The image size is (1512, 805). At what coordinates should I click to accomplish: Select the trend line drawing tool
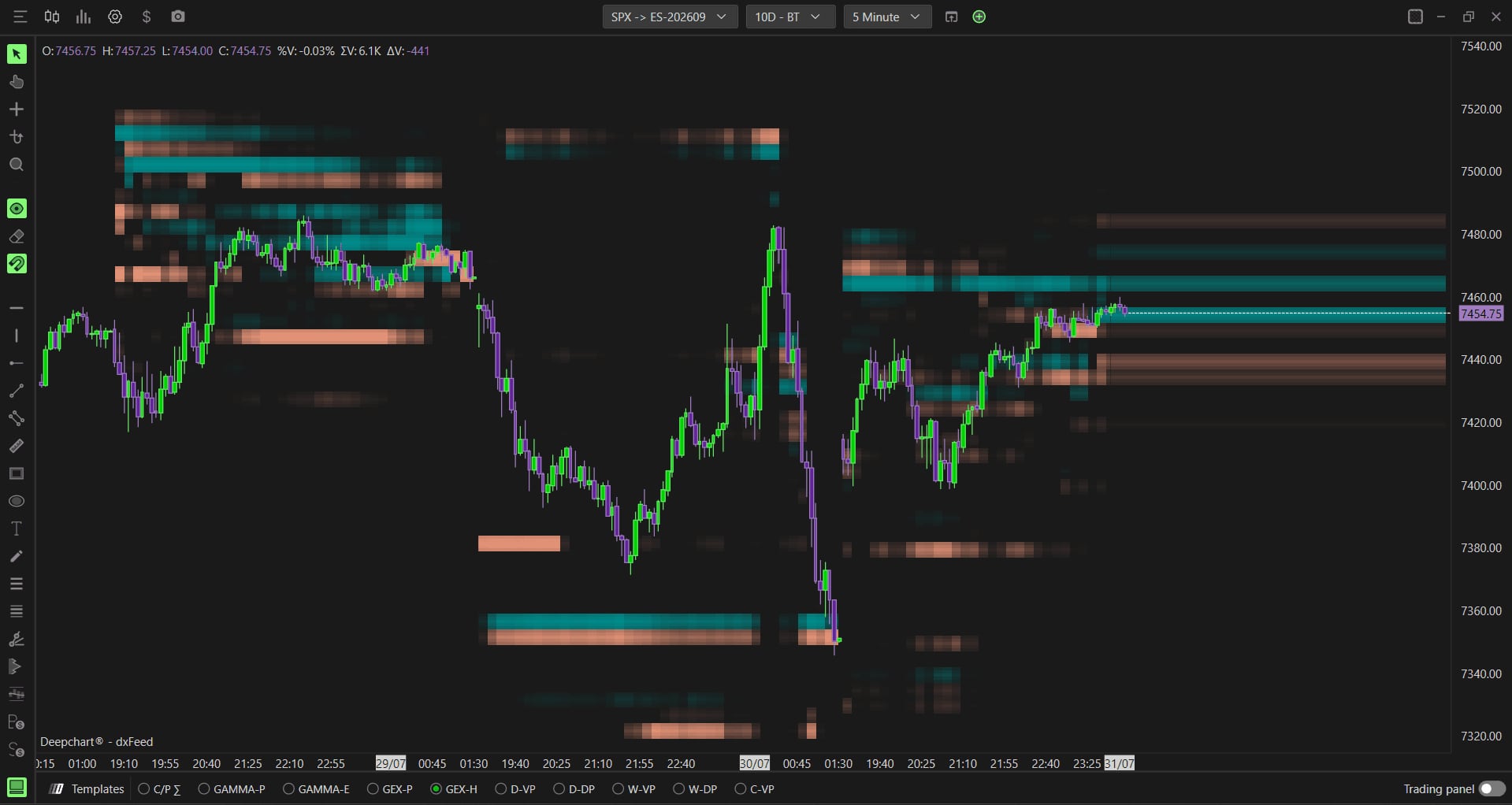[17, 391]
